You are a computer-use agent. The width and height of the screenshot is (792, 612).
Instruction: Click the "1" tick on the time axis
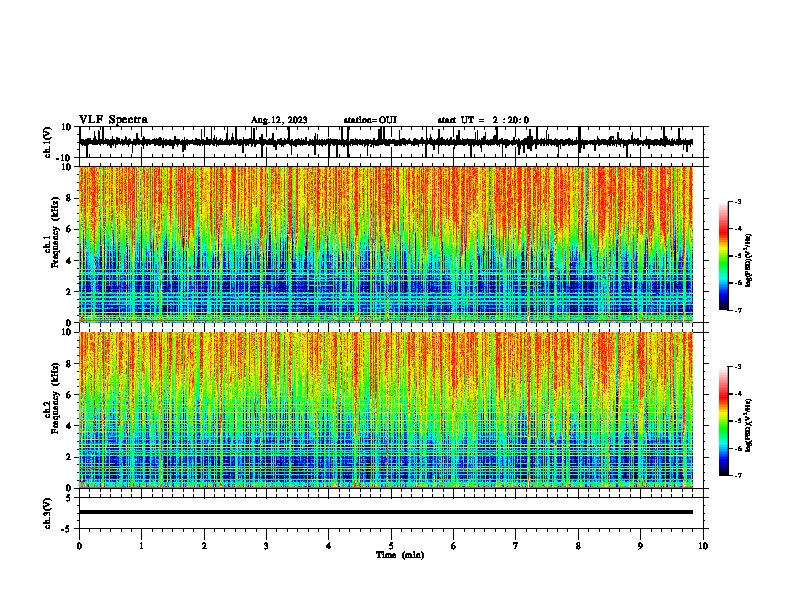click(142, 546)
